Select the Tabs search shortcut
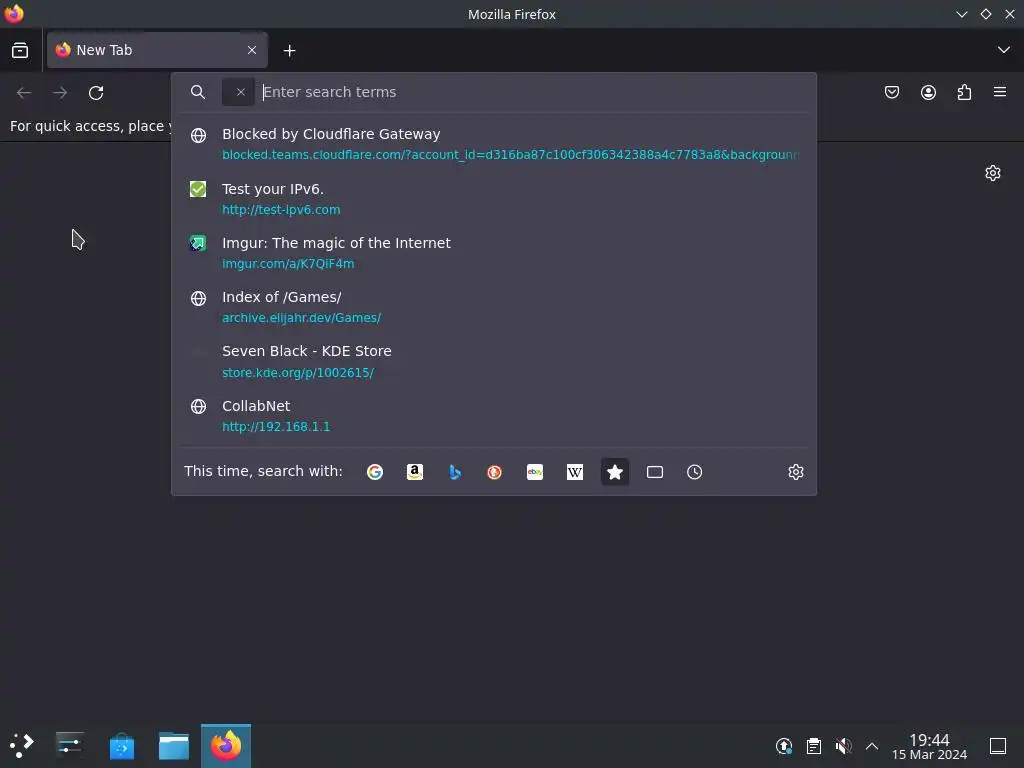 (x=654, y=472)
